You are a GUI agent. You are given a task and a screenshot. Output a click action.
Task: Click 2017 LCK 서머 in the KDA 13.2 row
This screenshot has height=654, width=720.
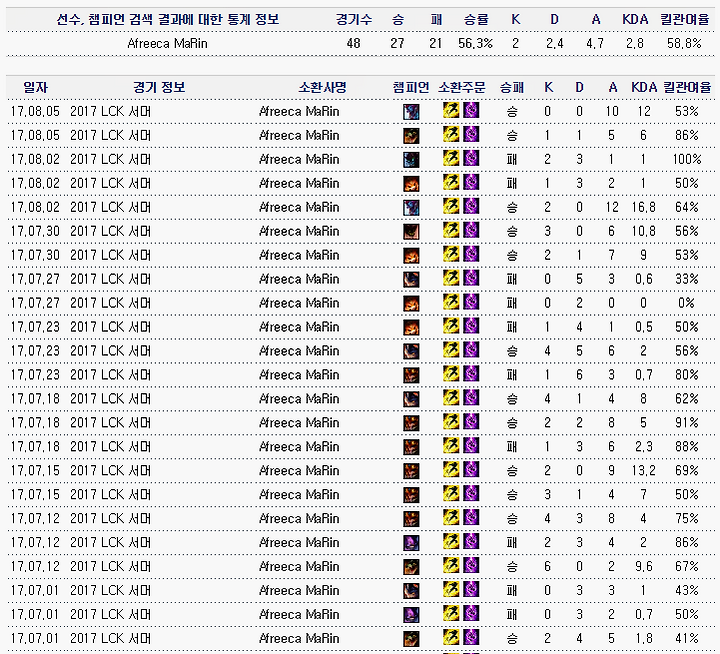click(110, 471)
